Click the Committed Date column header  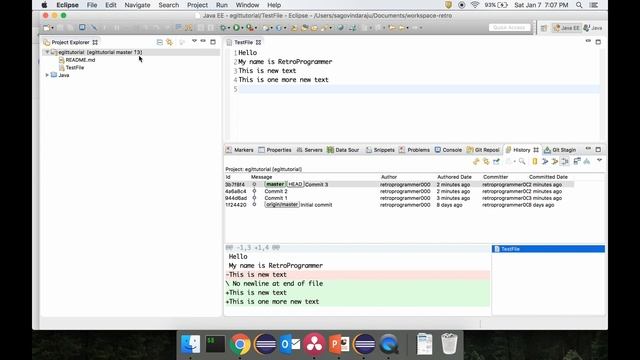tap(548, 177)
